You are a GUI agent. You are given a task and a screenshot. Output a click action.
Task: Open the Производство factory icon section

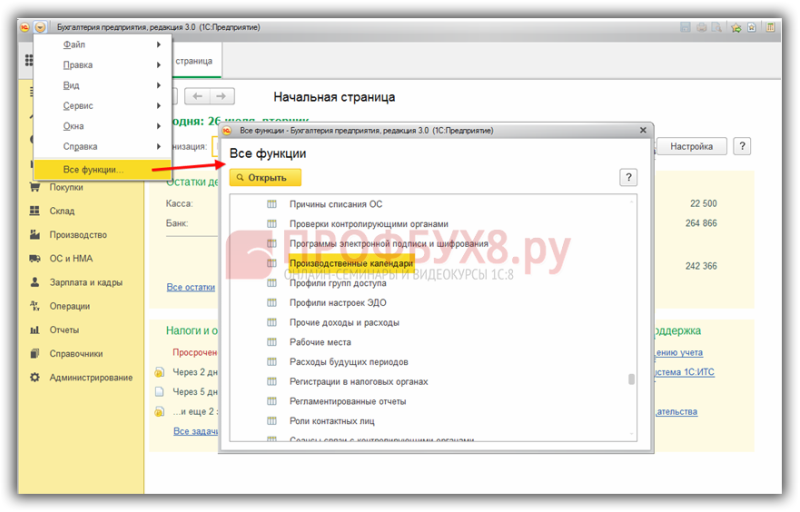point(35,235)
